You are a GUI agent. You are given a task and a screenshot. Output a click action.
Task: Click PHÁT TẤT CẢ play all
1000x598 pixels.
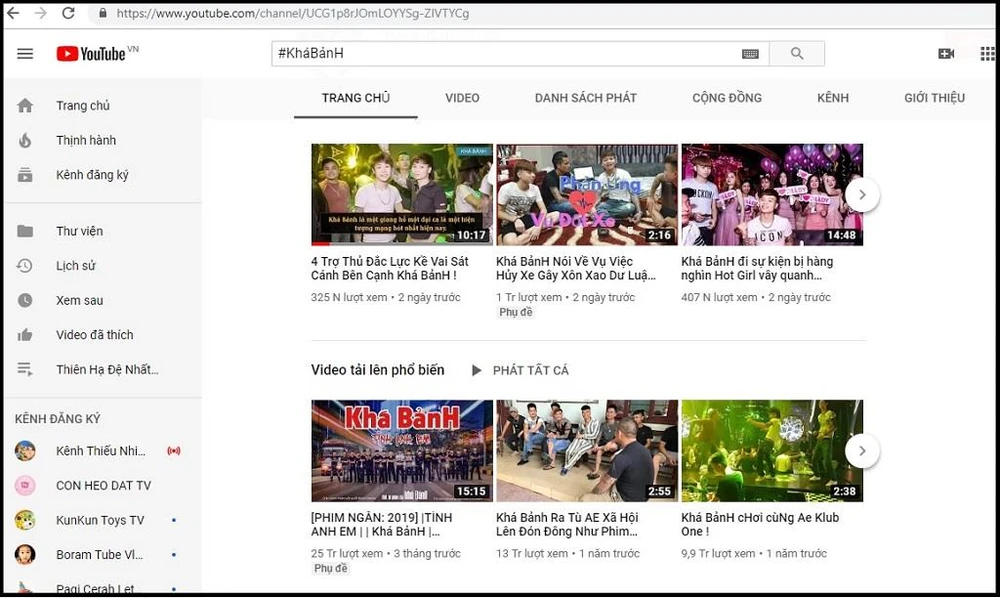point(520,371)
